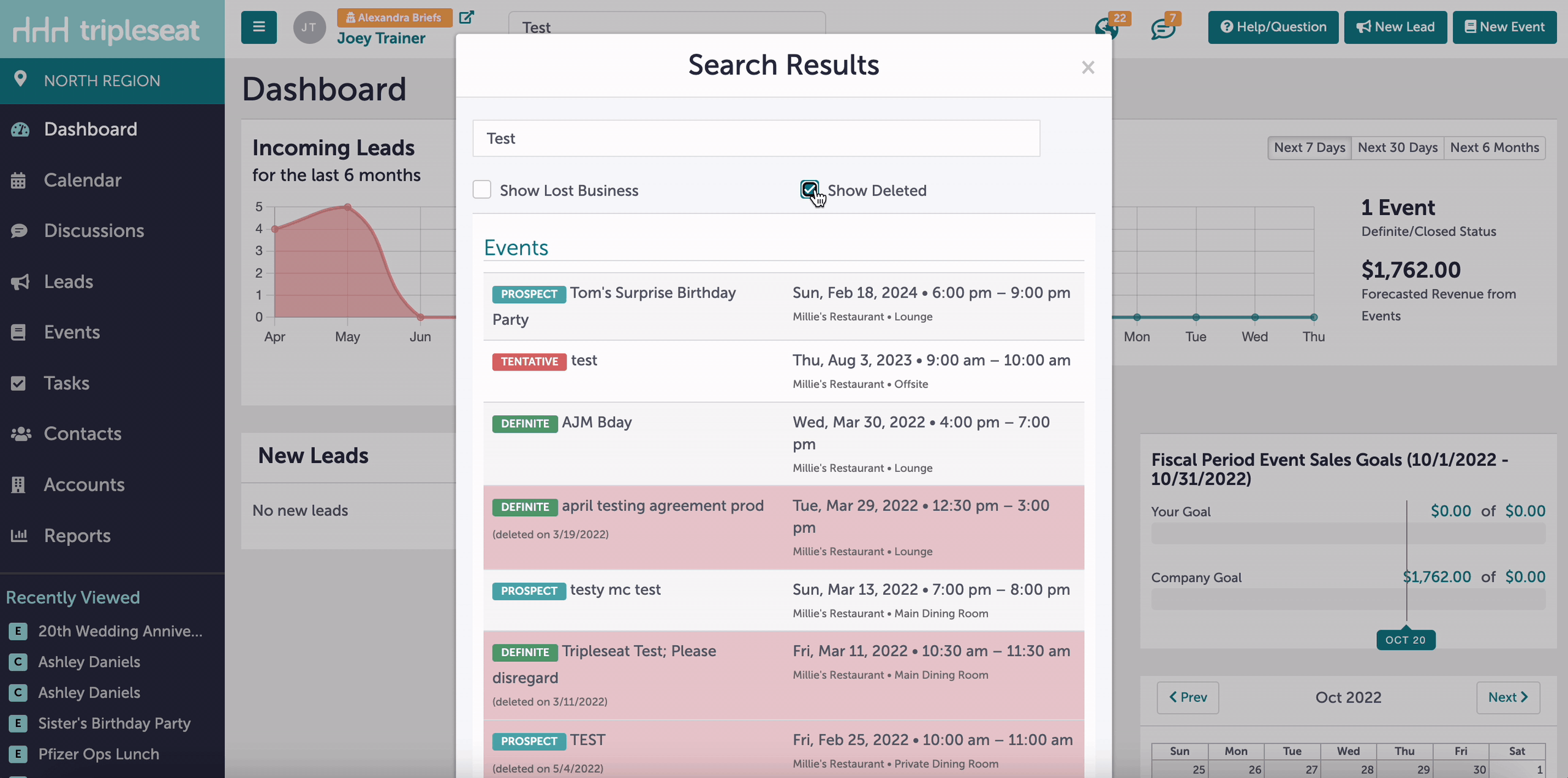Go to previous month with Prev button

1188,697
